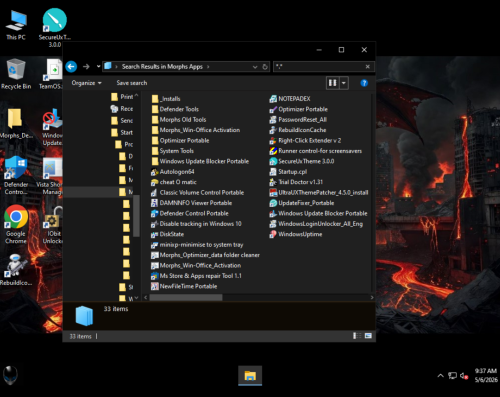Screen dimensions: 500x397
Task: Expand address bar history dropdown
Action: 255,67
